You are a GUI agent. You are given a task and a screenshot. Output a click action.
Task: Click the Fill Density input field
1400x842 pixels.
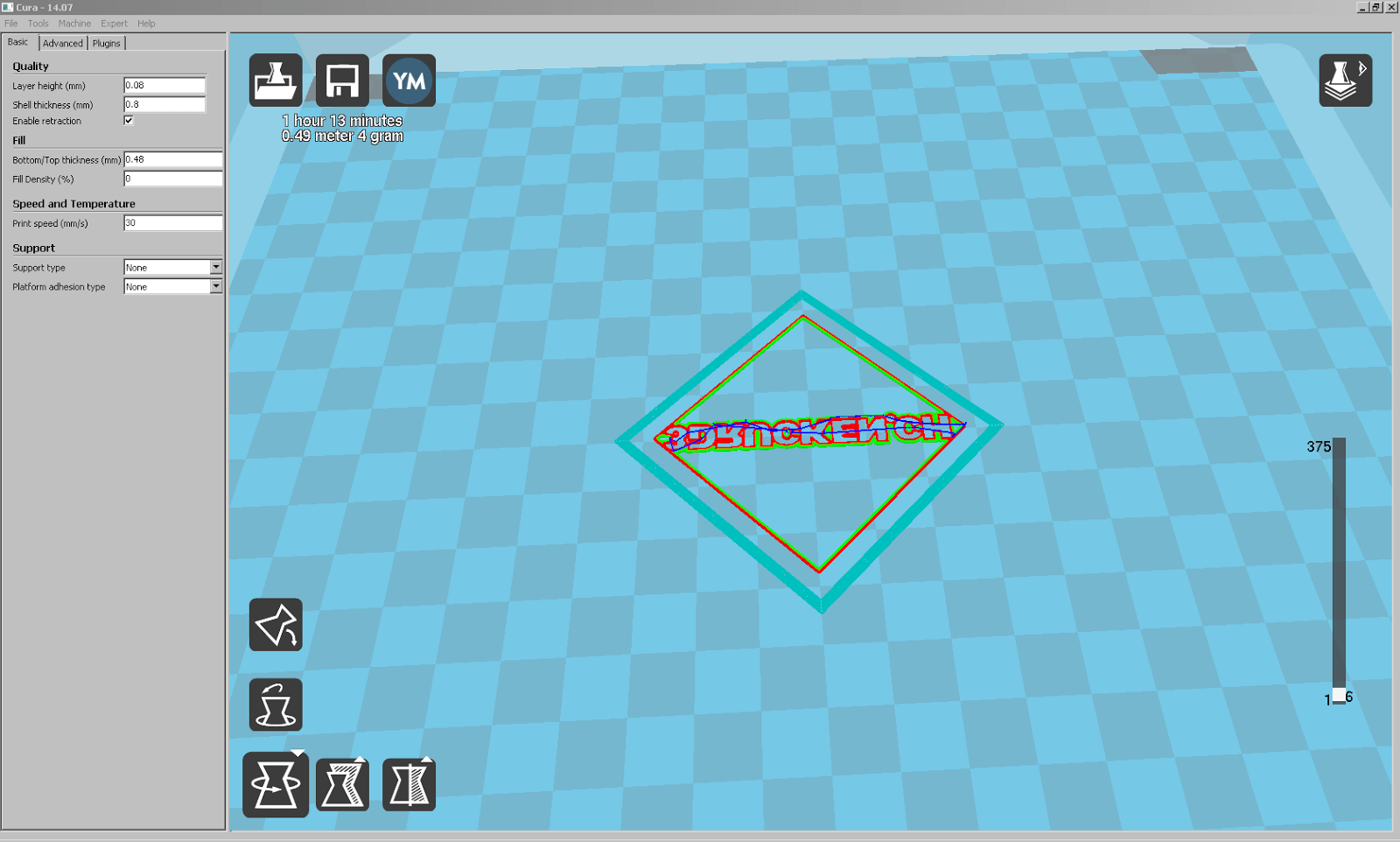coord(172,179)
